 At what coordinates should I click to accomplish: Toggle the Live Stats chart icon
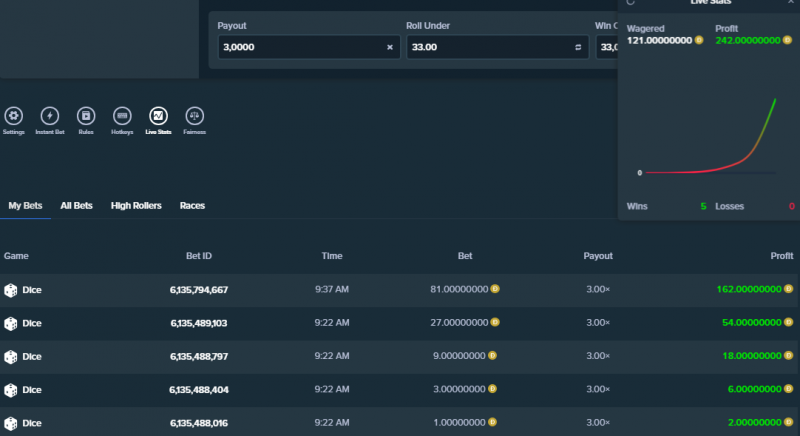158,116
